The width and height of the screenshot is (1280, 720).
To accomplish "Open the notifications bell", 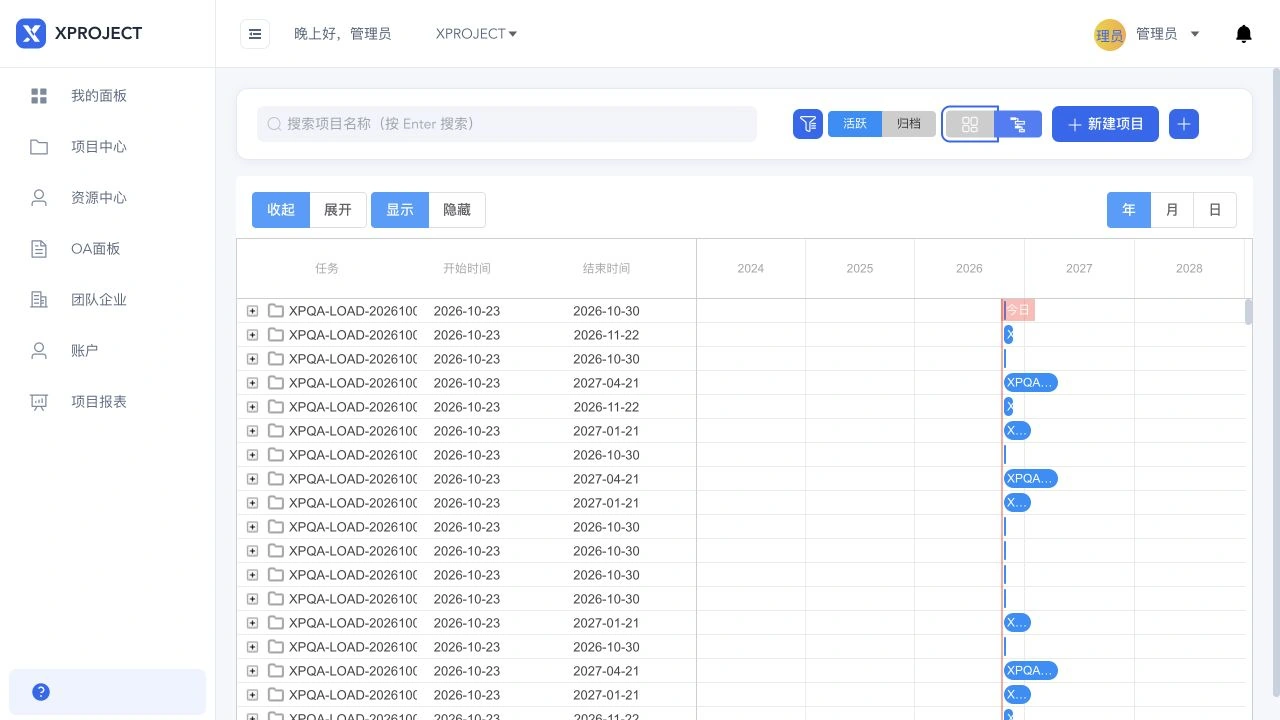I will tap(1244, 34).
